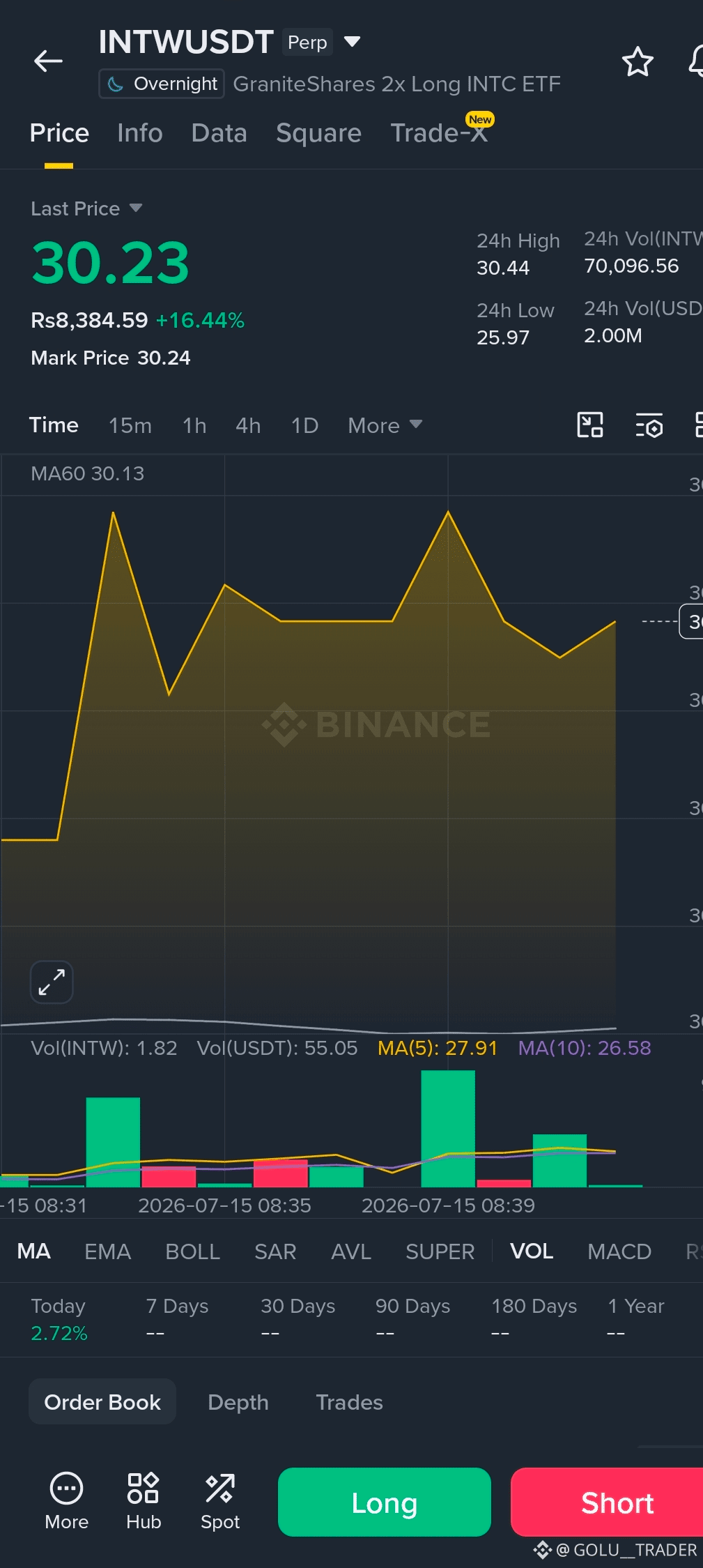
Task: Tap the 2026-07-15 08:35 time axis label
Action: (224, 1205)
